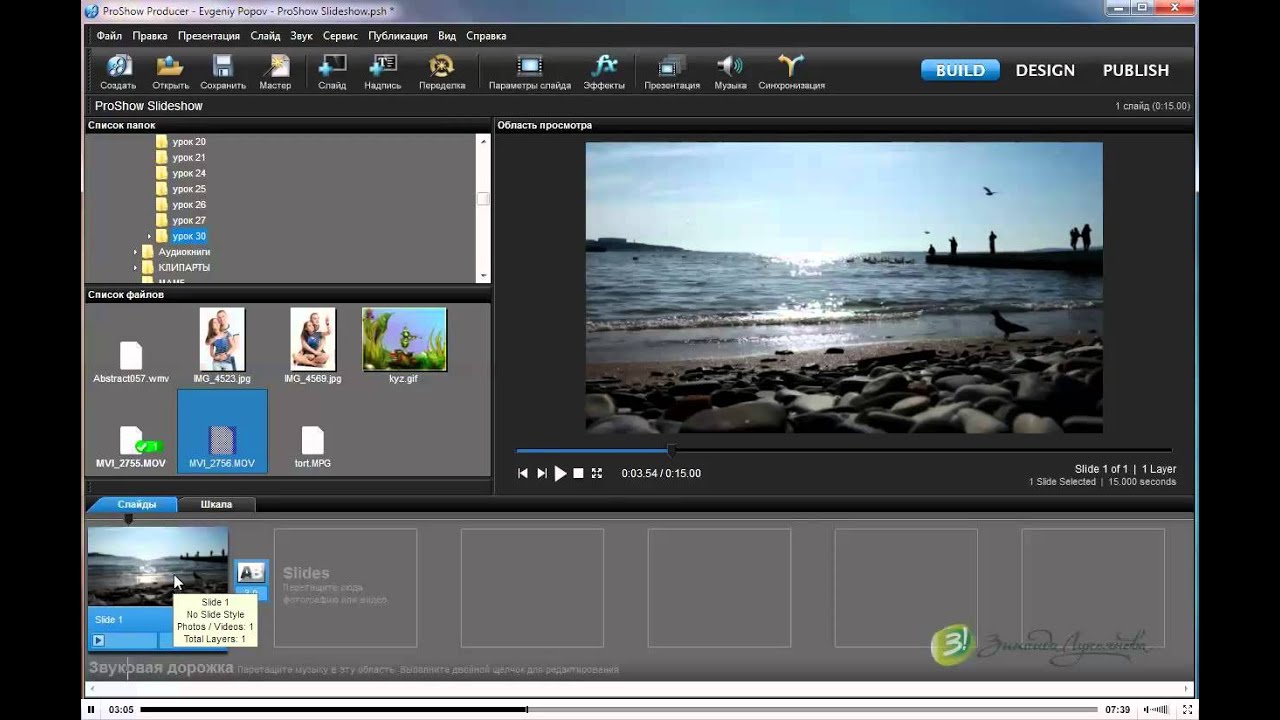This screenshot has width=1280, height=720.
Task: Open the Правка menu
Action: (150, 36)
